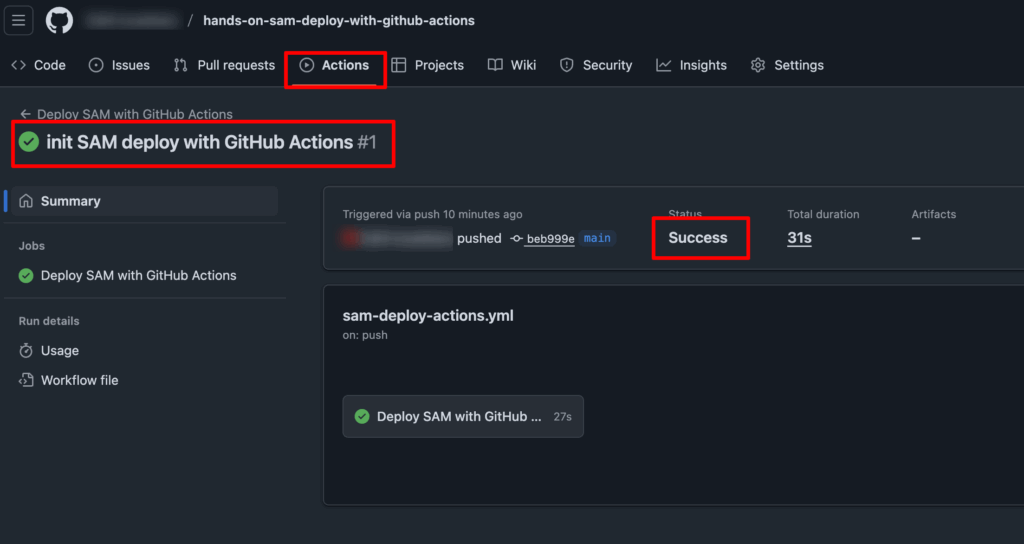Click the main branch label
This screenshot has height=544, width=1024.
597,238
